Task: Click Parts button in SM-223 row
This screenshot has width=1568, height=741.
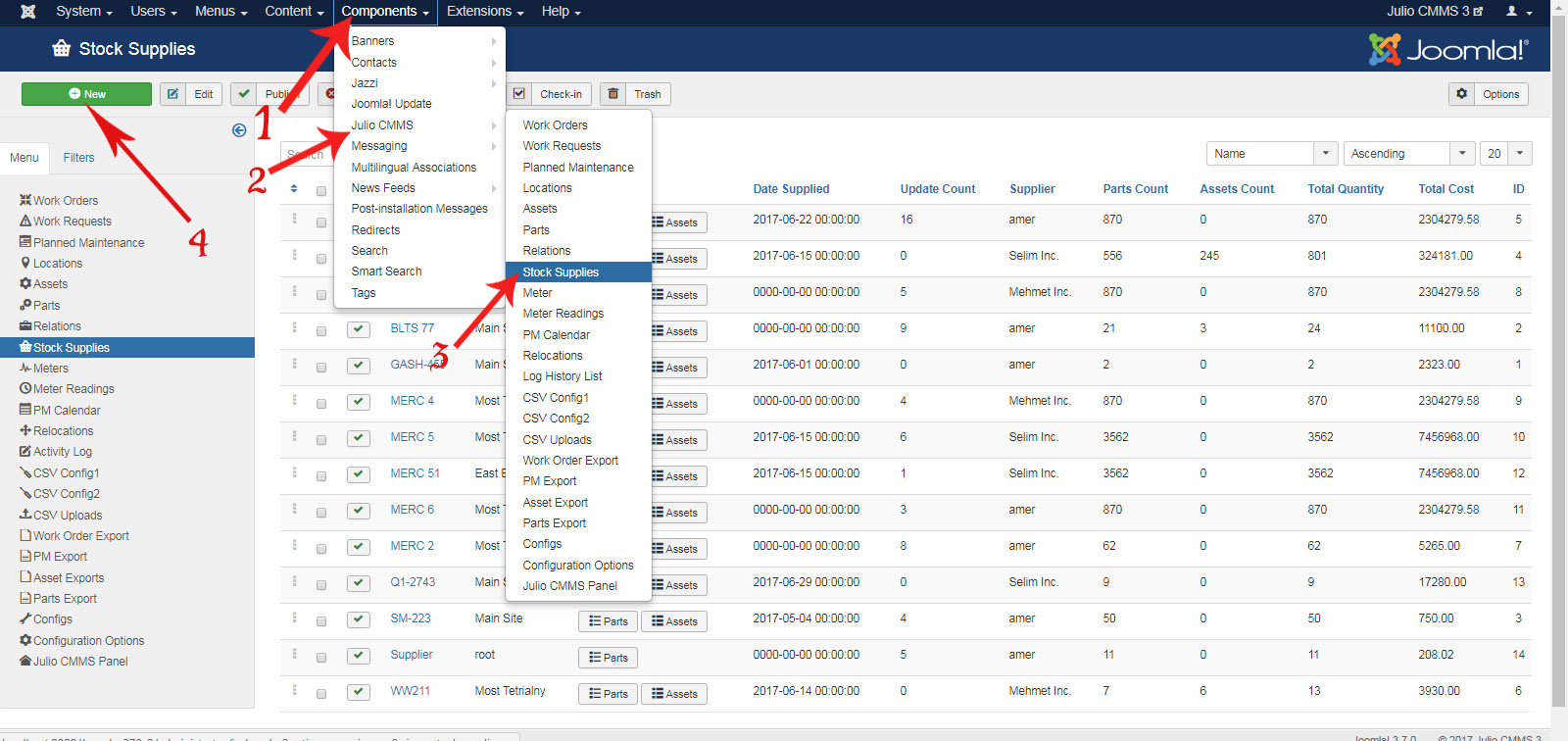Action: point(608,621)
